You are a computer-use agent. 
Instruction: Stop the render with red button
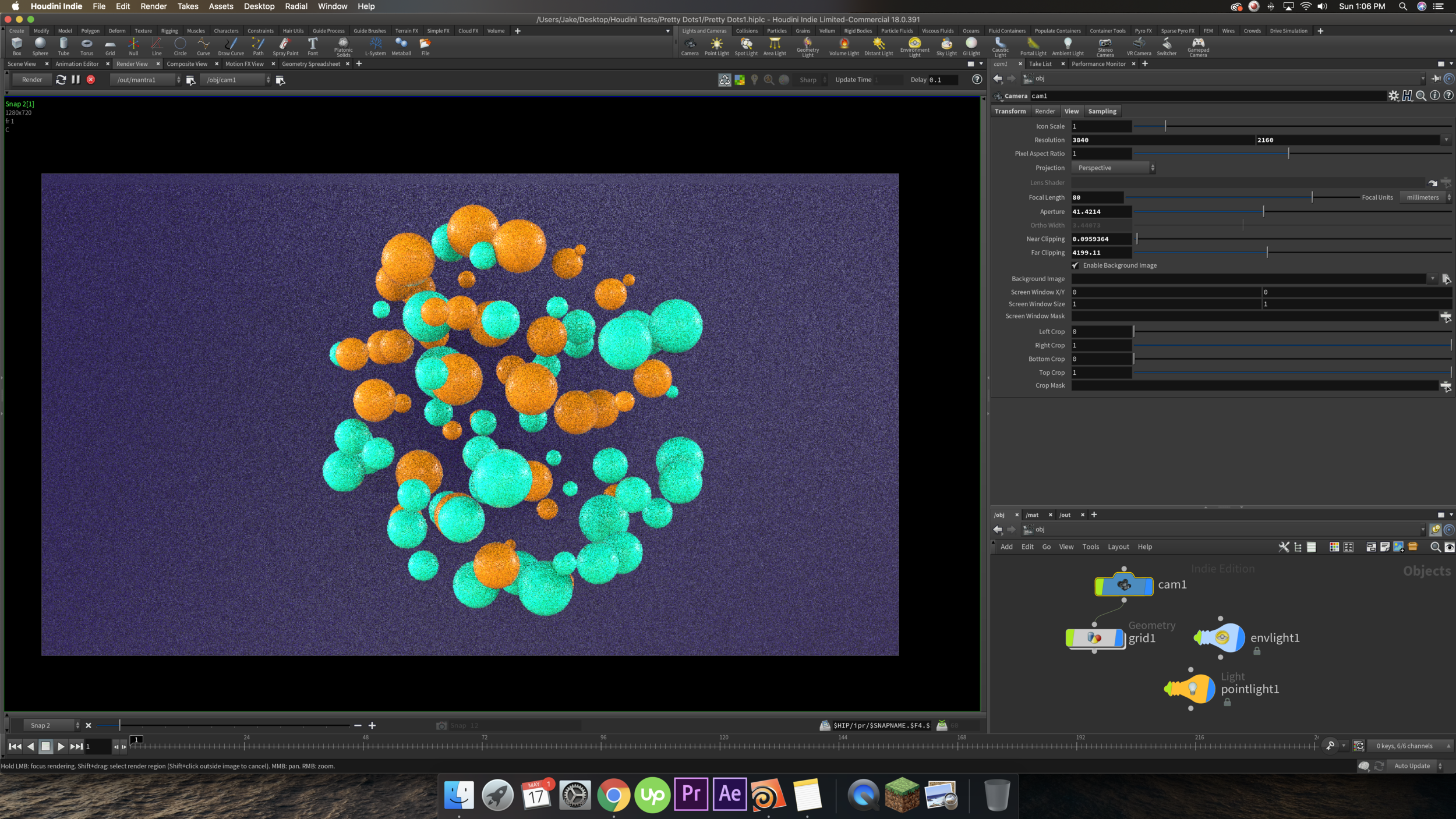[x=91, y=80]
